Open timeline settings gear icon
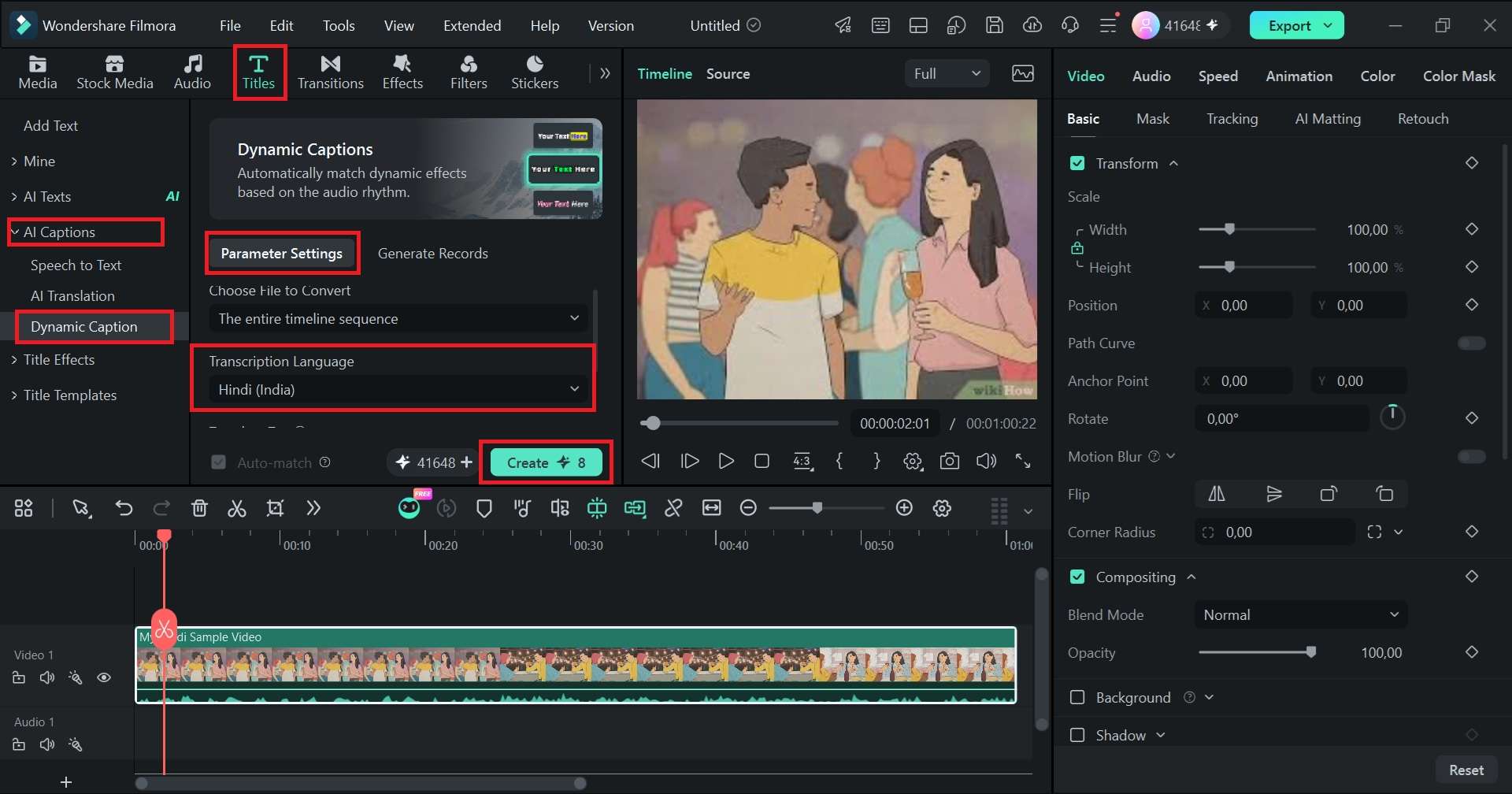 click(x=942, y=508)
